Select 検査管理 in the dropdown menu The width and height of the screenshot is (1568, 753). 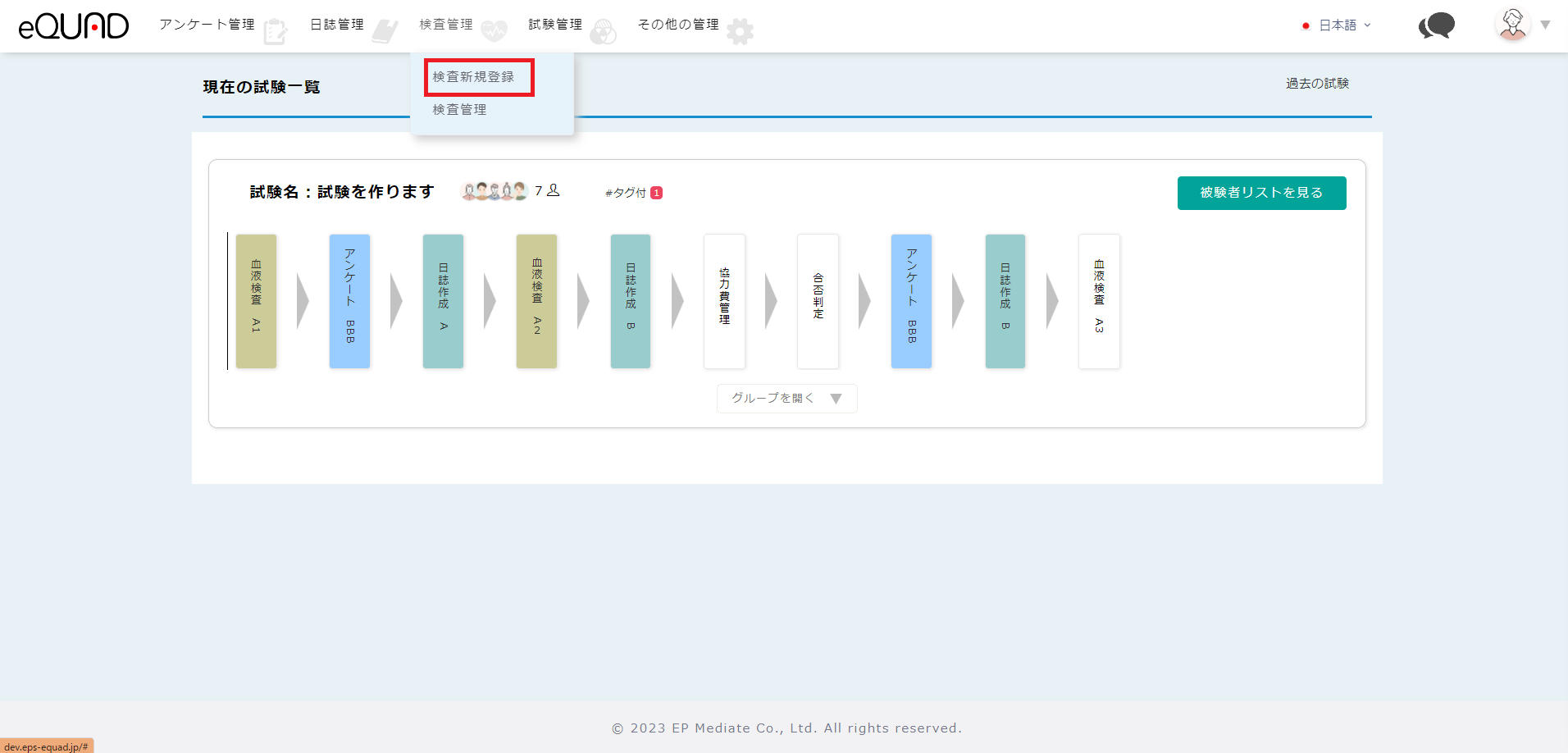click(459, 109)
